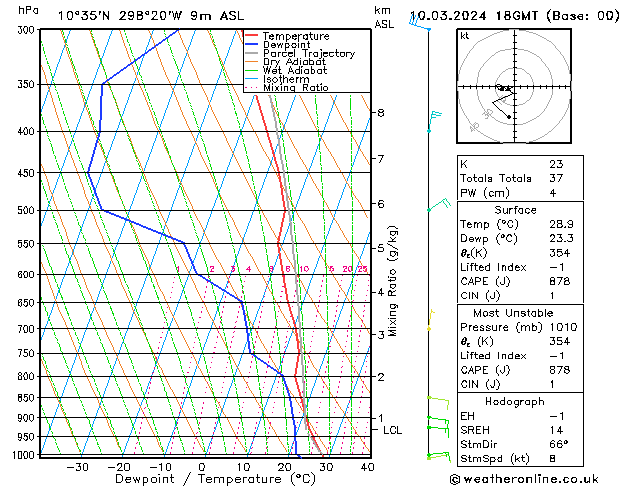Click the 'kt' label in the hodograph
This screenshot has width=629, height=486.
465,36
